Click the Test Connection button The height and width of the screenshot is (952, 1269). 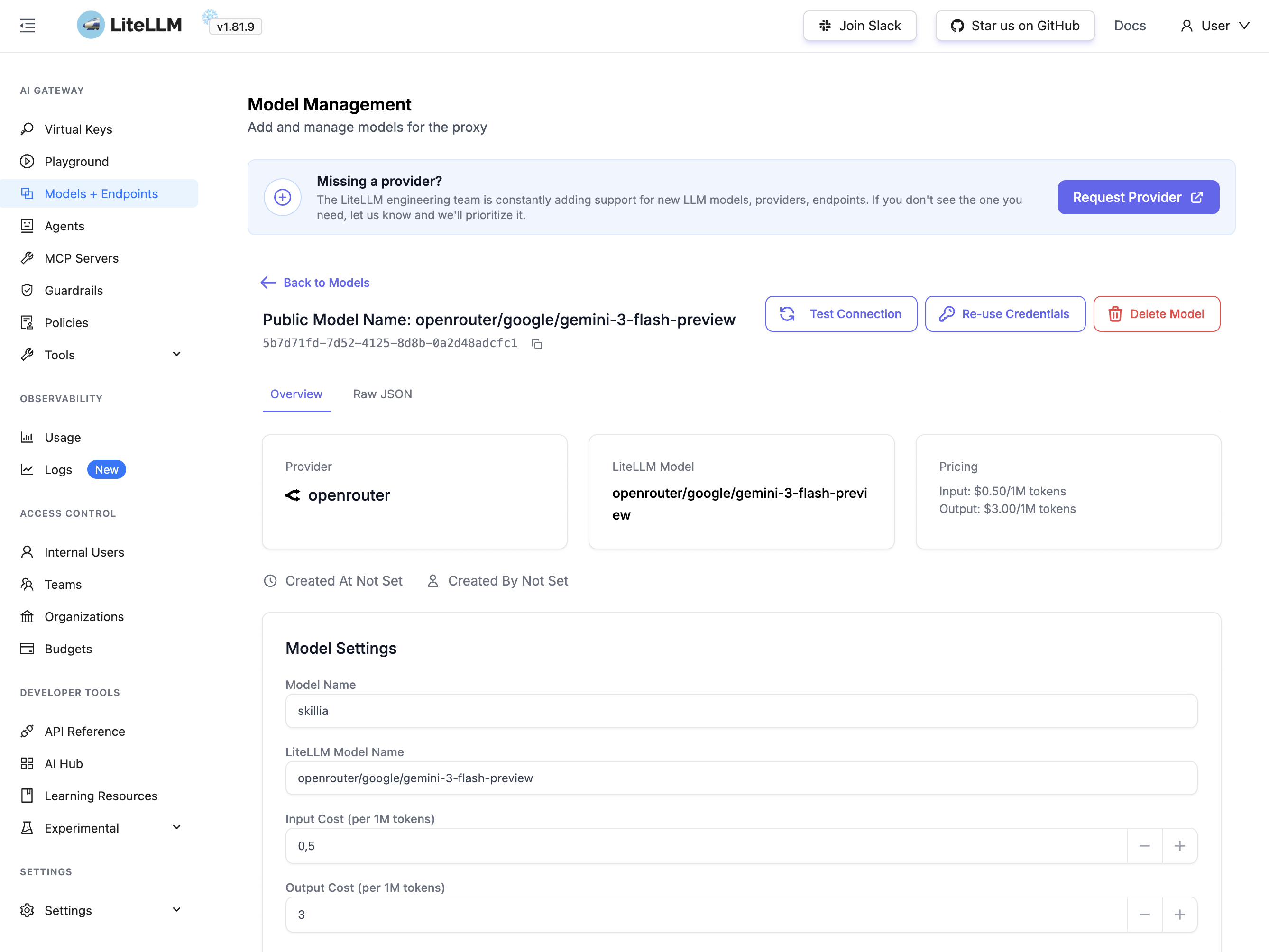pos(840,314)
